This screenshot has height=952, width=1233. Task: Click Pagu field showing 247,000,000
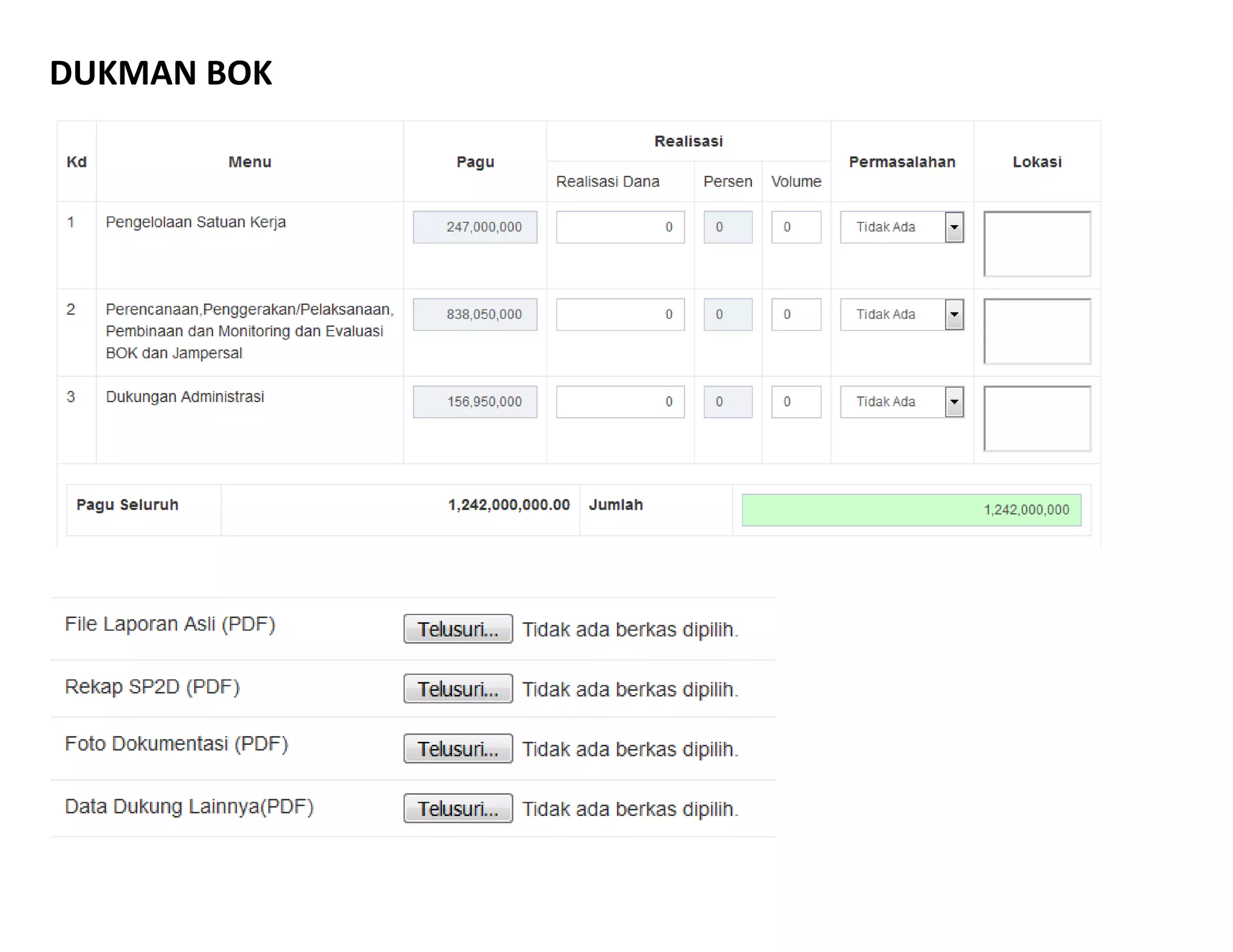474,227
